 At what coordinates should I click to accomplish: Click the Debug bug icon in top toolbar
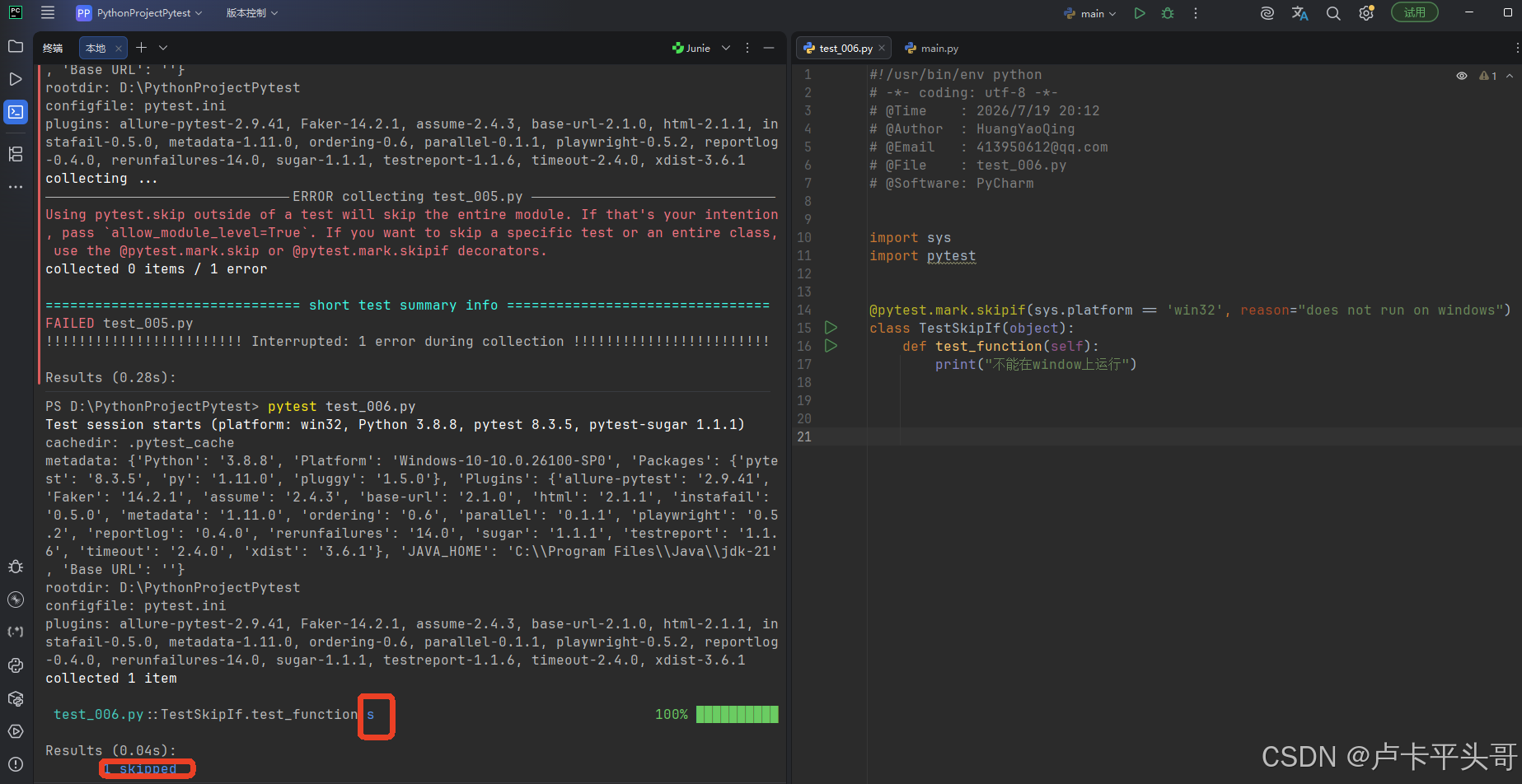1168,13
